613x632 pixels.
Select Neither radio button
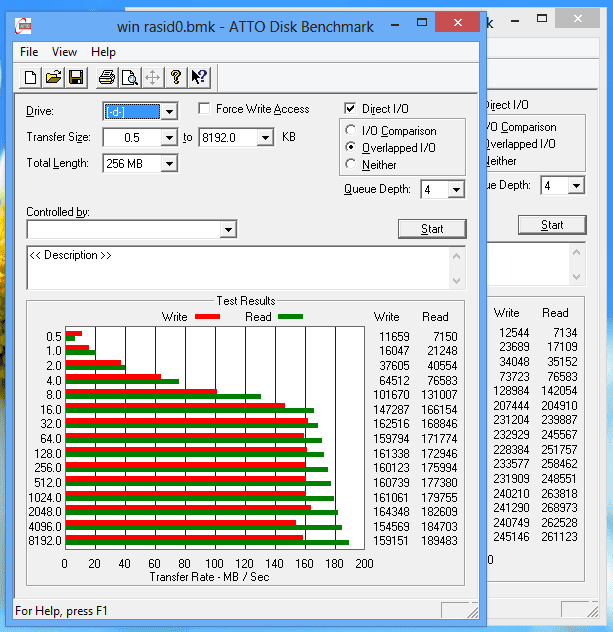[351, 164]
